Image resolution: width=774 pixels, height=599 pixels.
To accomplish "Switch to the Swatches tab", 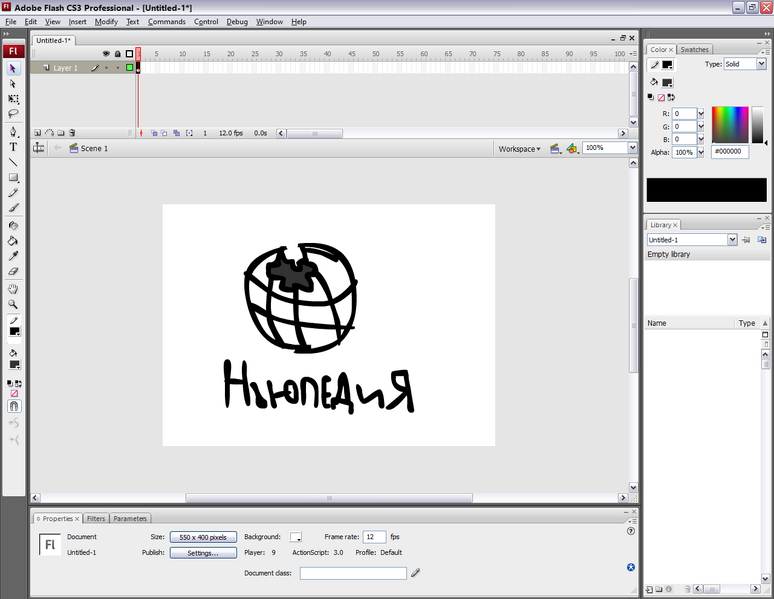I will [x=694, y=49].
